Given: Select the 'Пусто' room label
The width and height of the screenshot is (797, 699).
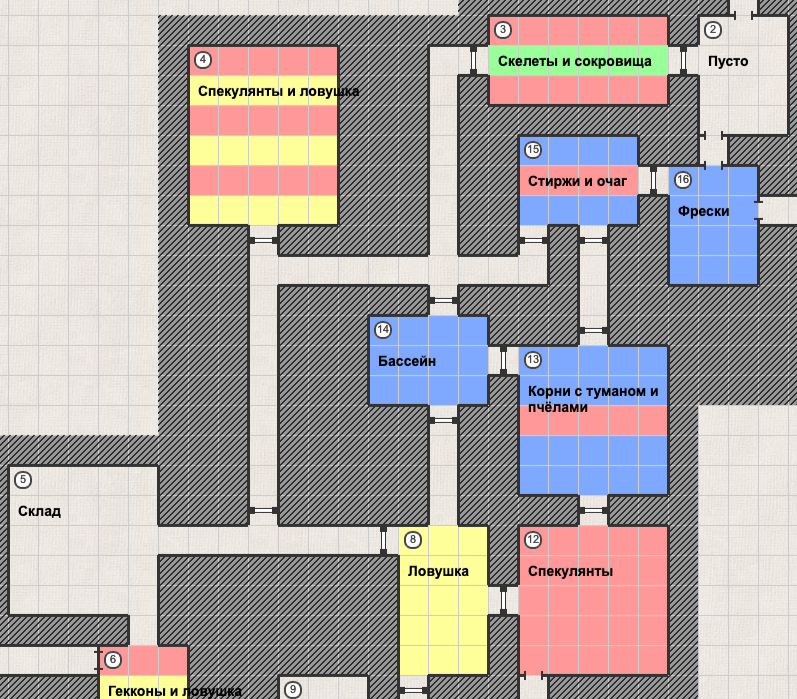Looking at the screenshot, I should point(727,61).
